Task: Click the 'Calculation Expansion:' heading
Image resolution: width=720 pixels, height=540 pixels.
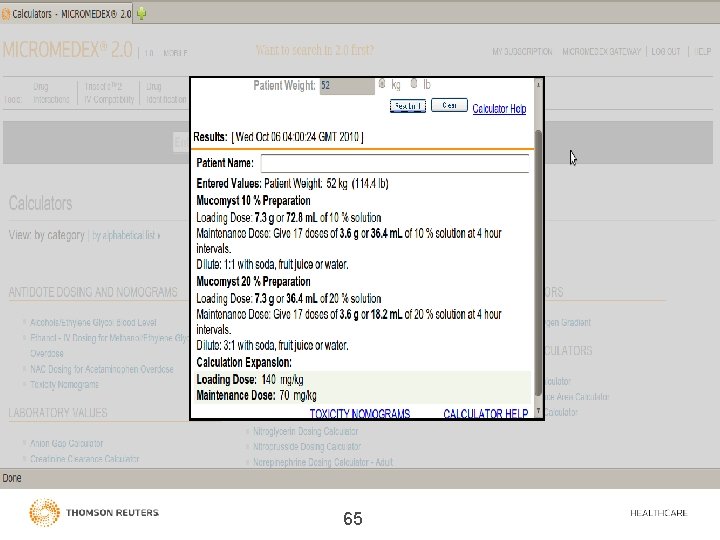Action: pyautogui.click(x=244, y=362)
